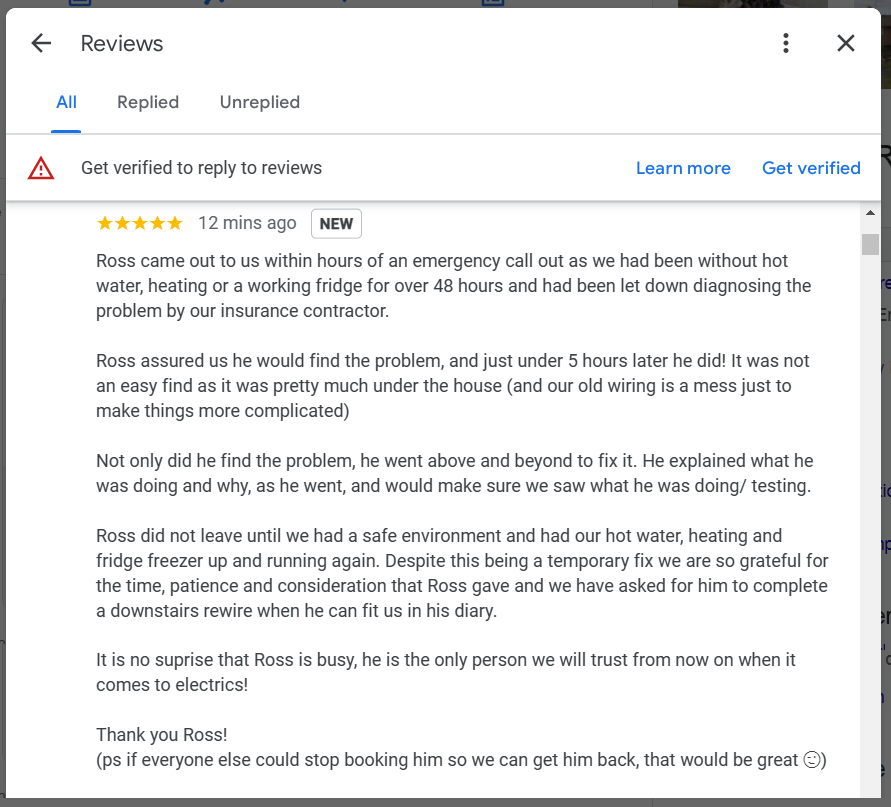Close the Reviews dialog
The image size is (891, 807).
(x=846, y=43)
